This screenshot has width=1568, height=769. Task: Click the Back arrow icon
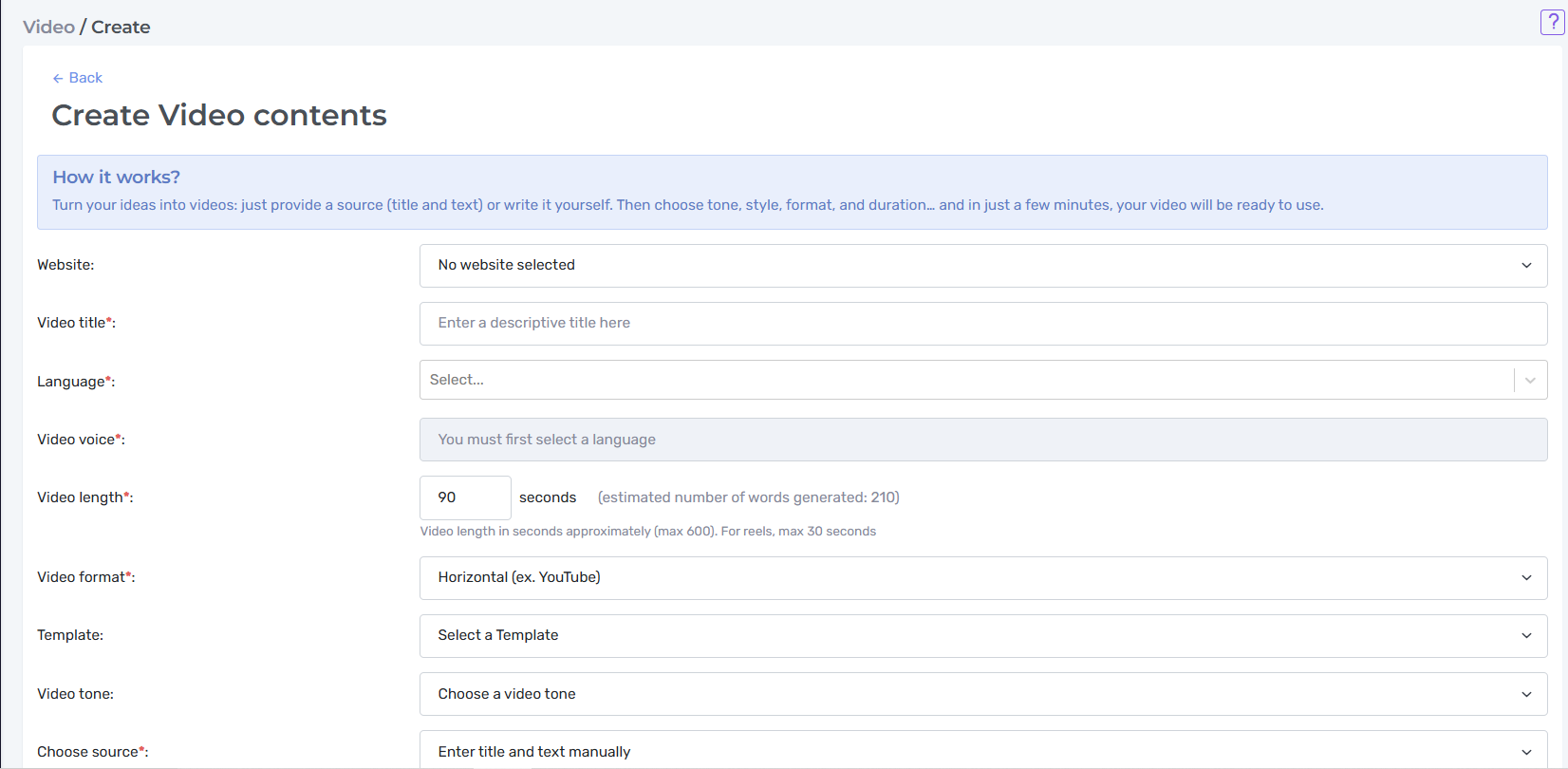[58, 79]
